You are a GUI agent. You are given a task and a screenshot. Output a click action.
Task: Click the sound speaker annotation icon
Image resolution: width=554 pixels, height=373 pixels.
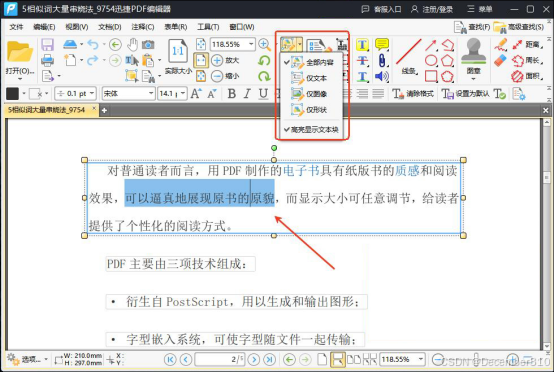click(382, 76)
